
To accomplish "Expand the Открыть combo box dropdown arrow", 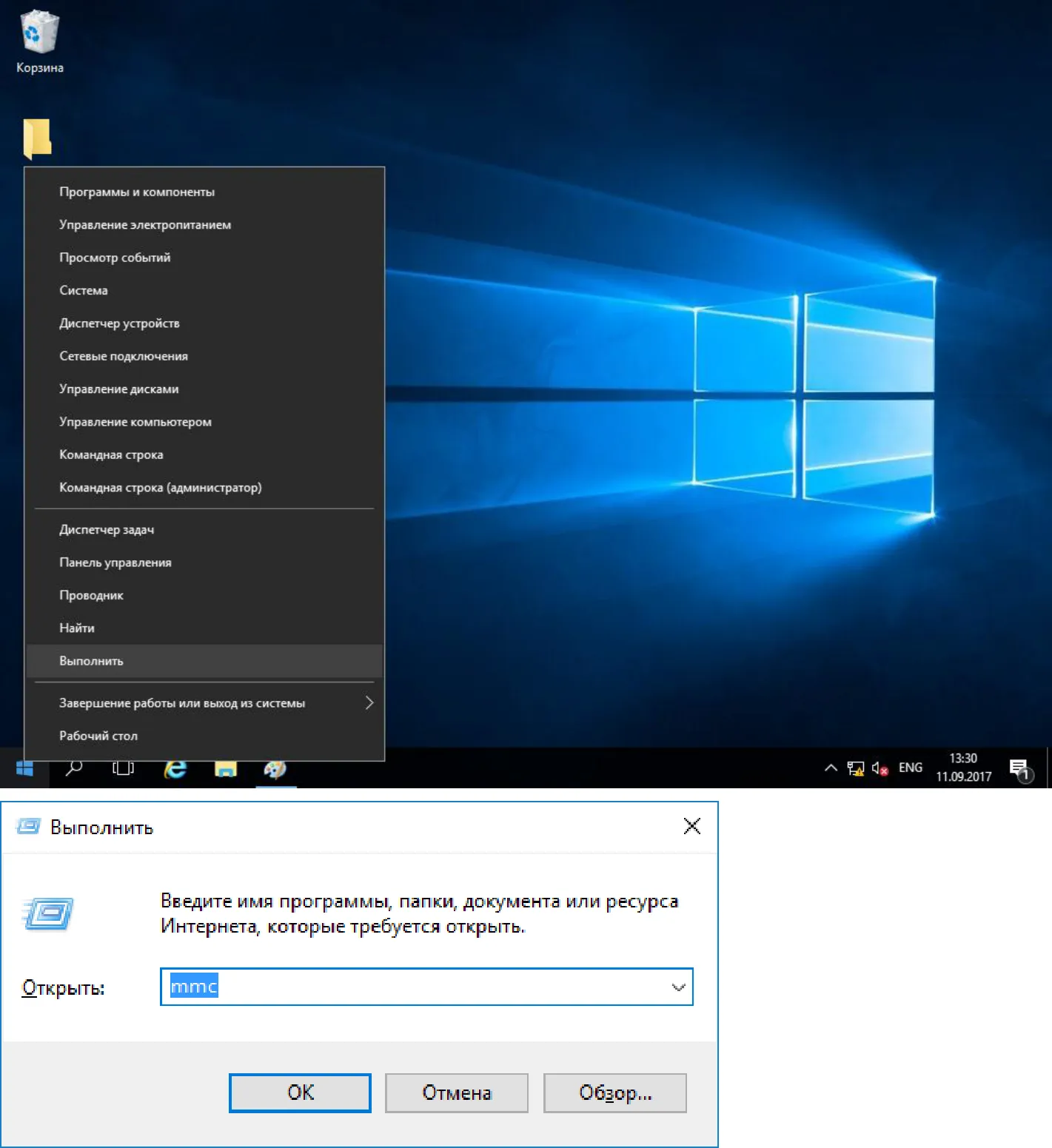I will click(678, 987).
